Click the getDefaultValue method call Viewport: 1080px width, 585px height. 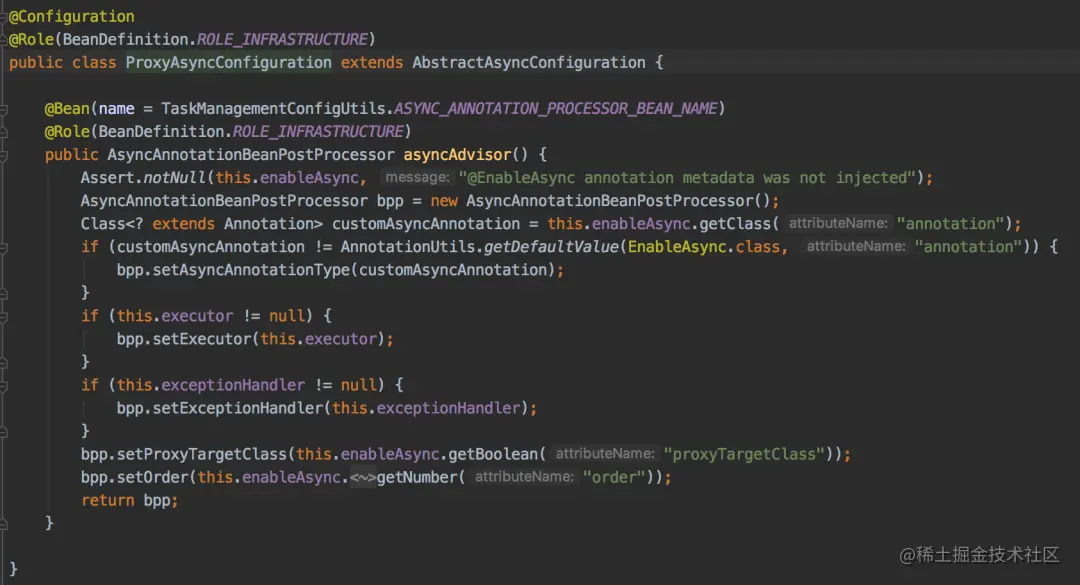click(551, 247)
